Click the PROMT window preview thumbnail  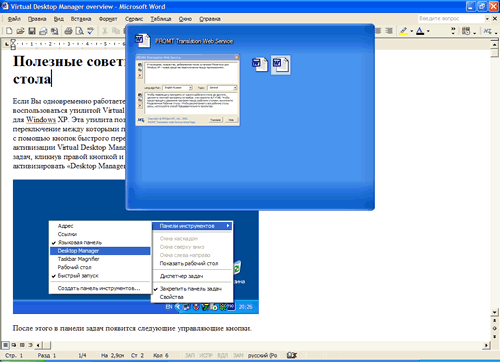(x=187, y=90)
